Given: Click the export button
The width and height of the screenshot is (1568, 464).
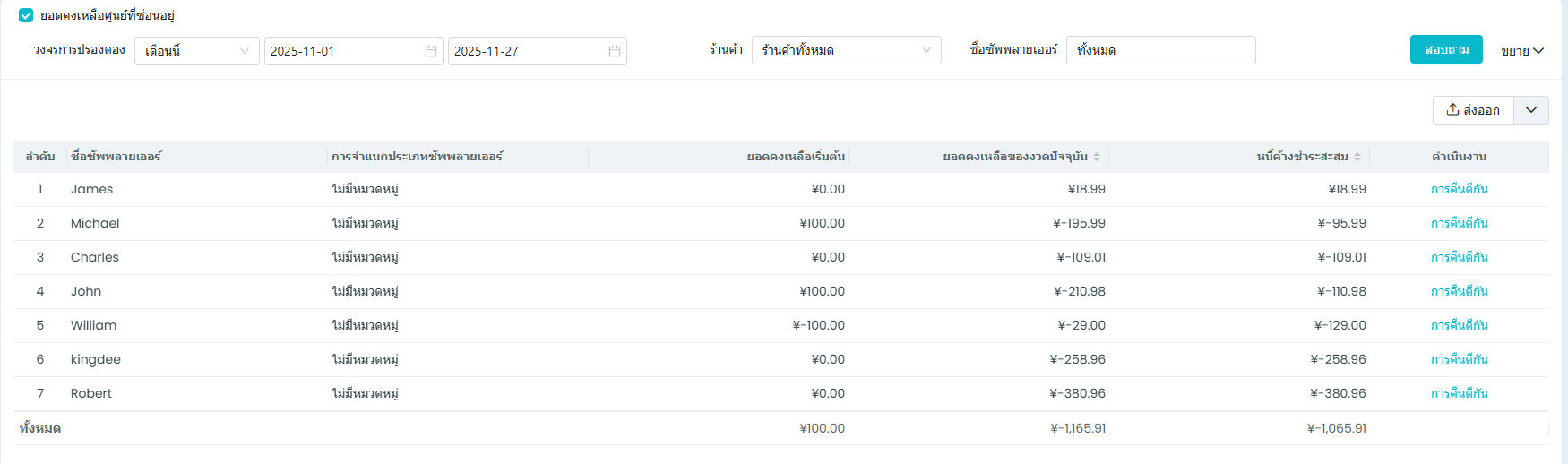Looking at the screenshot, I should pyautogui.click(x=1473, y=110).
